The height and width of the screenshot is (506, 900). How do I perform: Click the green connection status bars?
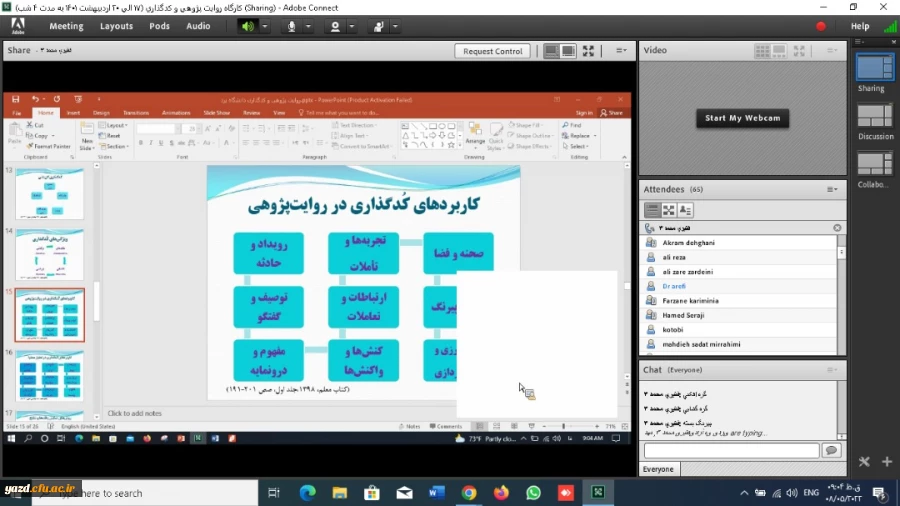click(890, 26)
